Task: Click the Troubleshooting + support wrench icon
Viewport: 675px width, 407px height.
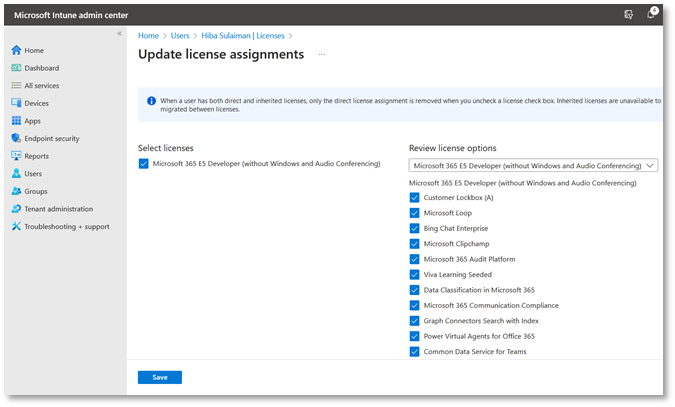Action: (16, 226)
